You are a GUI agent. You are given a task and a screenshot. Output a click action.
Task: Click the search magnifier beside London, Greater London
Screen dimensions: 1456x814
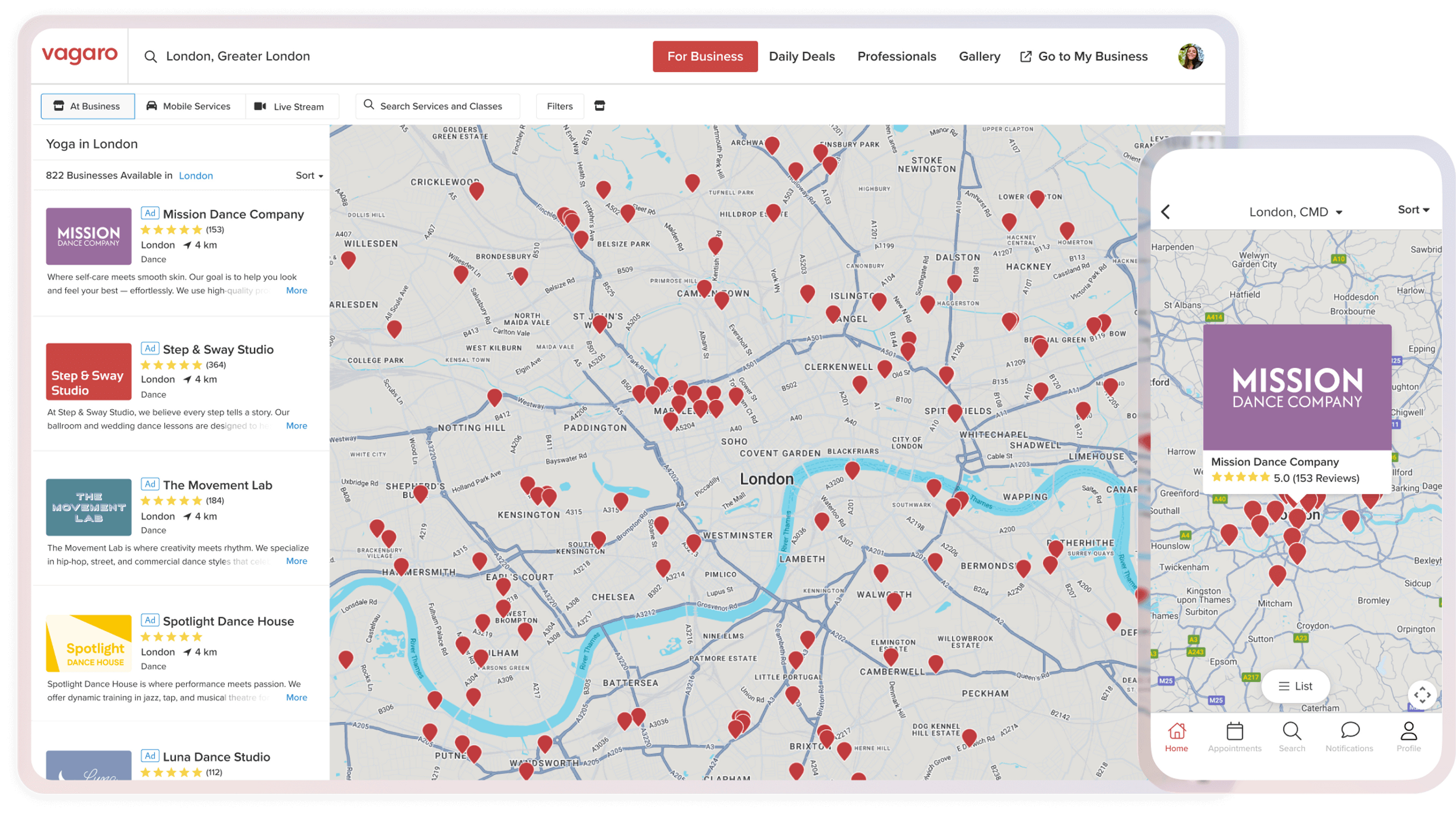[x=151, y=56]
